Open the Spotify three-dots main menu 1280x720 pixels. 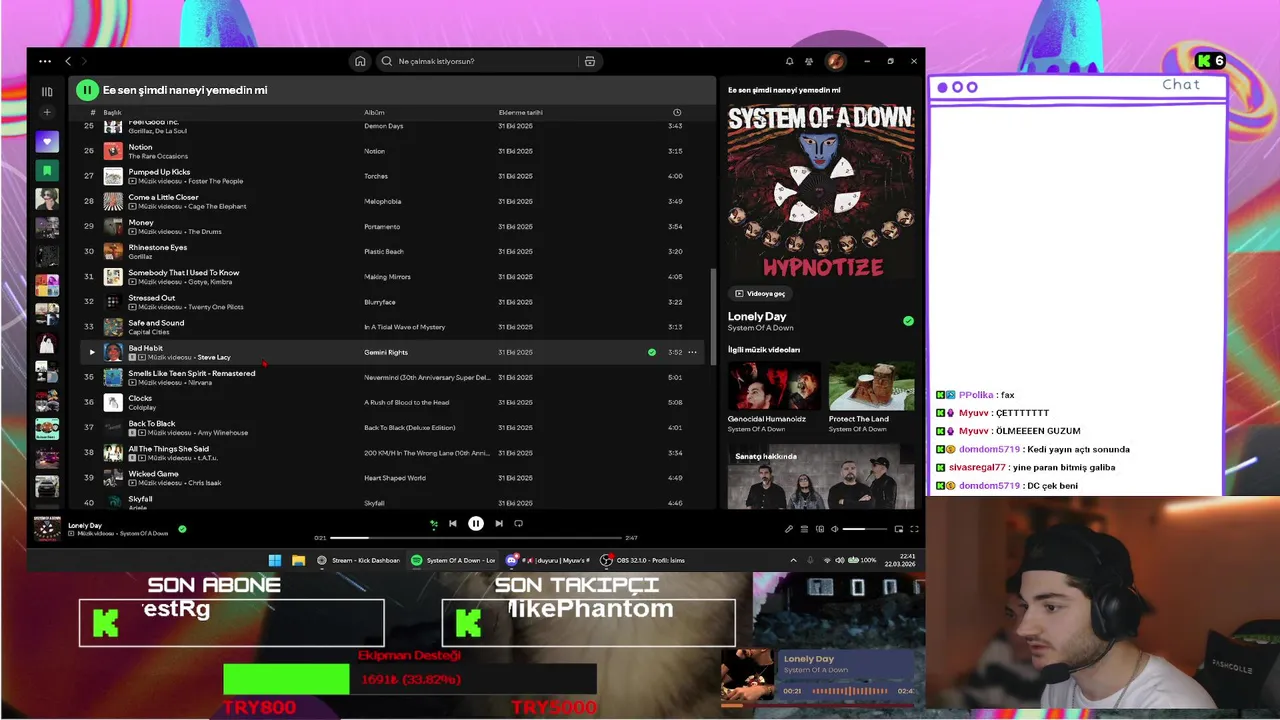[45, 61]
